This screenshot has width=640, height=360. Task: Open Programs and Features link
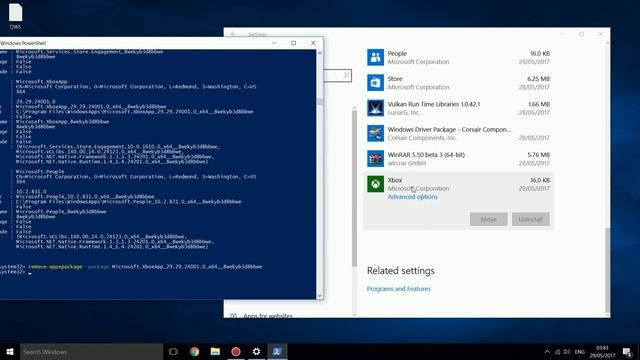click(x=398, y=289)
